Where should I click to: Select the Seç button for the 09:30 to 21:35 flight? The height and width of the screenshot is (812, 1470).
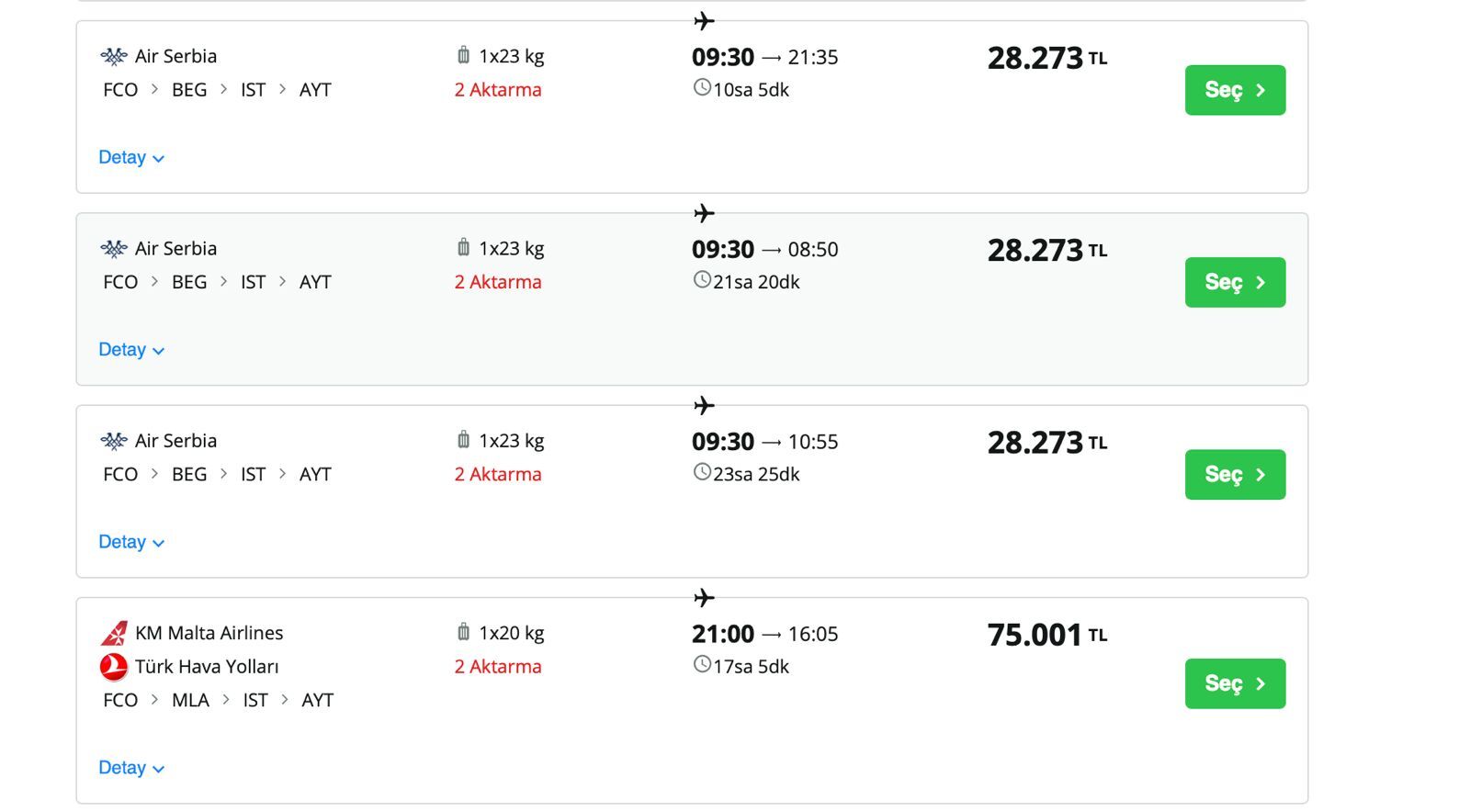point(1235,90)
